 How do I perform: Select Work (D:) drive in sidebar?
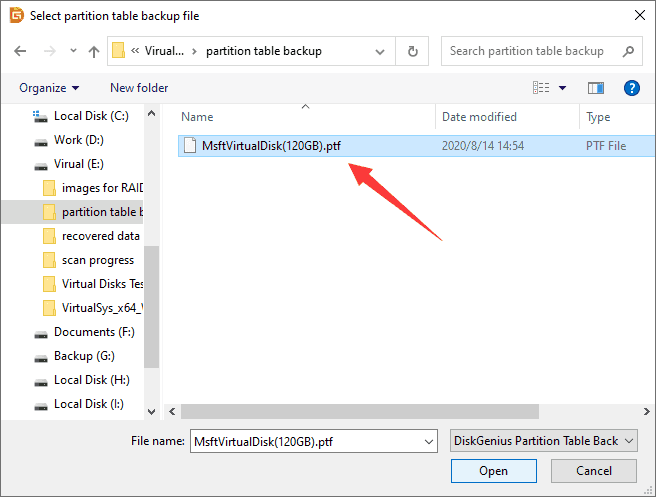tap(78, 140)
